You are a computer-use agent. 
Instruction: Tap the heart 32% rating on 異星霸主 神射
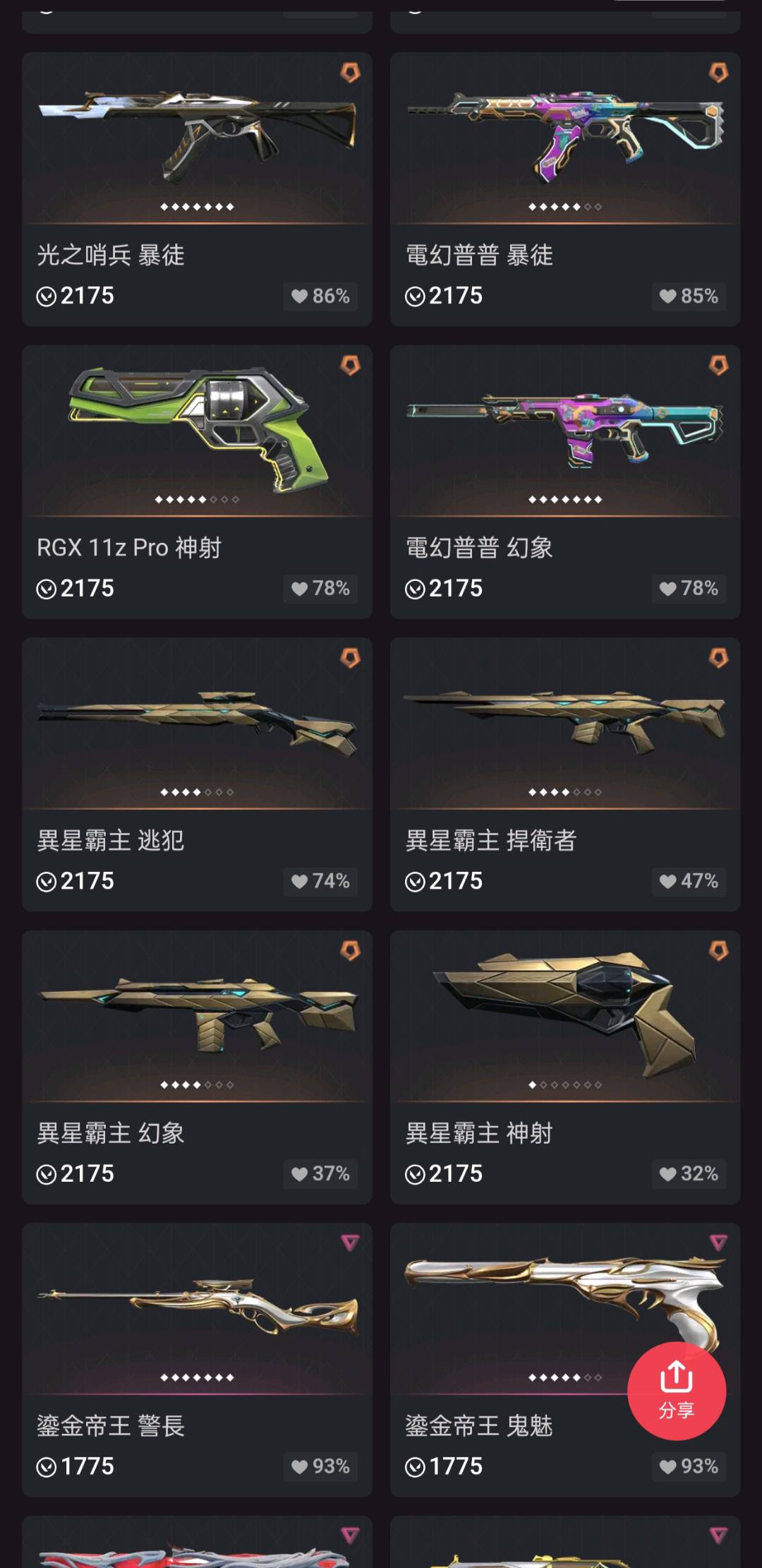[x=689, y=1174]
